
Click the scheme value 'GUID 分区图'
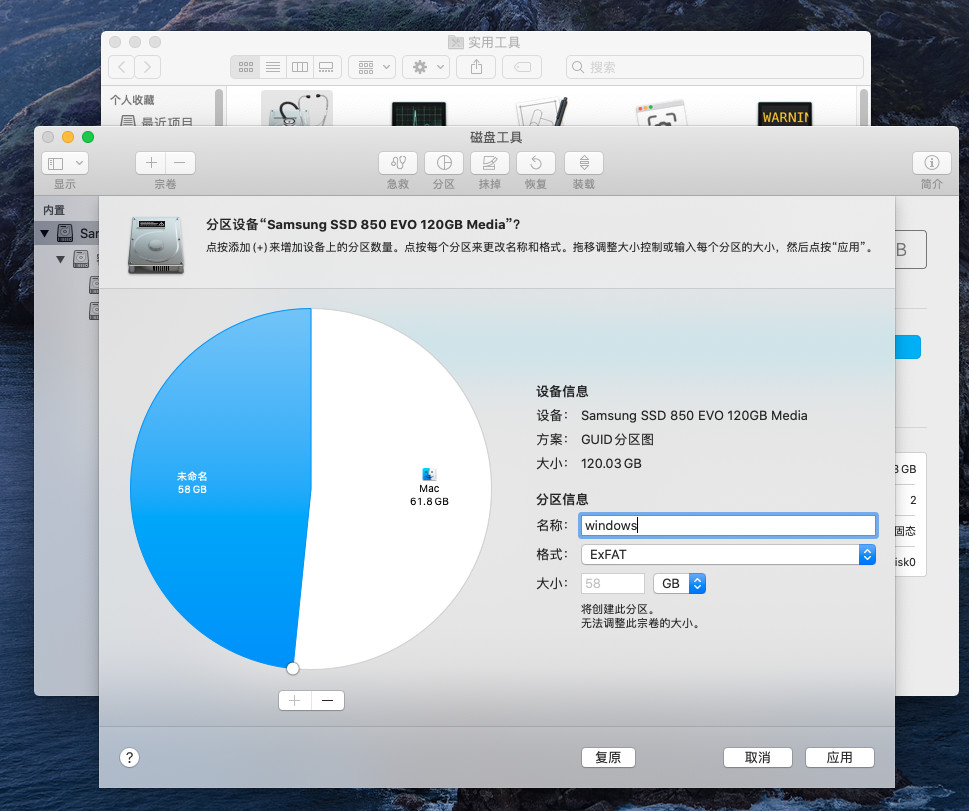617,439
